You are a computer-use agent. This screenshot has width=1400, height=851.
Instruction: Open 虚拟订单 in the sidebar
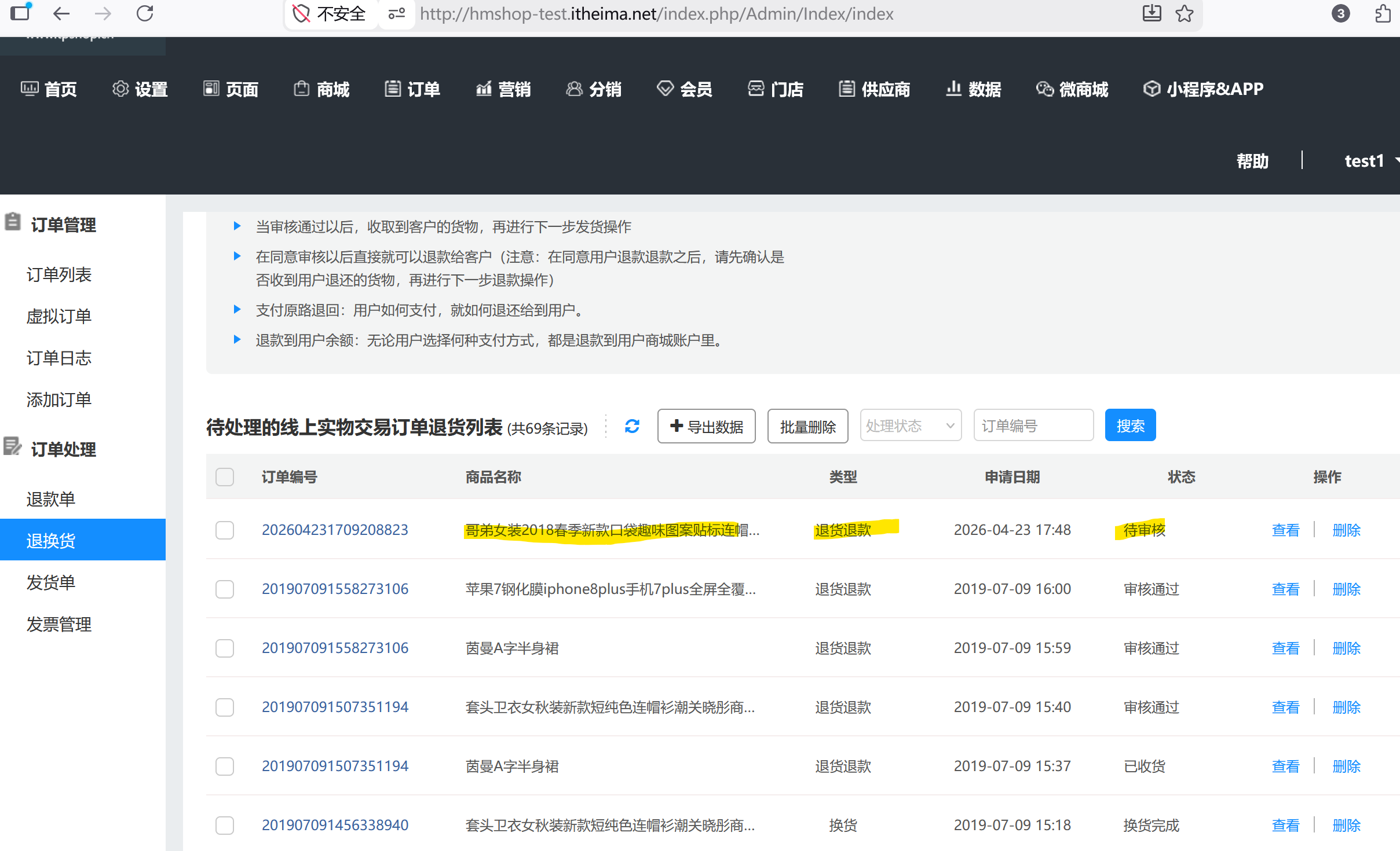pos(59,316)
